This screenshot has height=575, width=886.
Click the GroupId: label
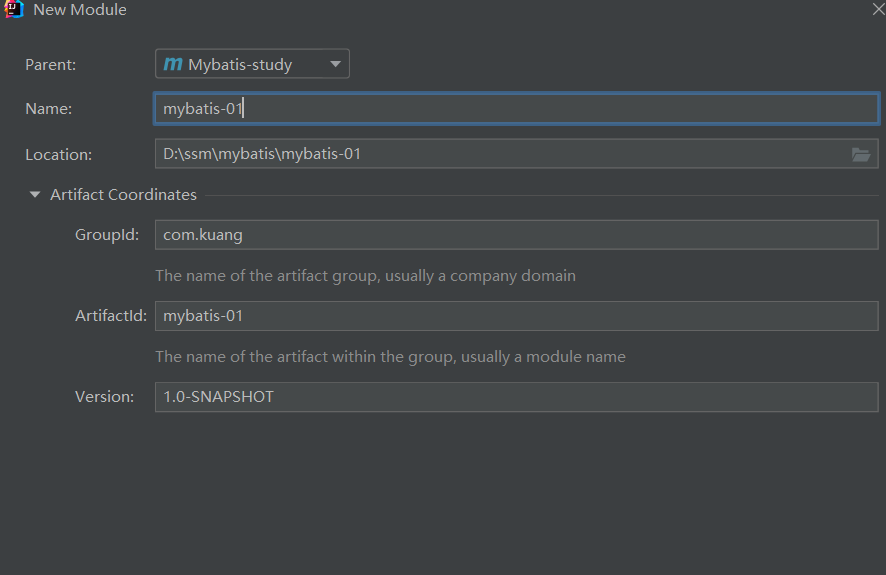point(107,235)
